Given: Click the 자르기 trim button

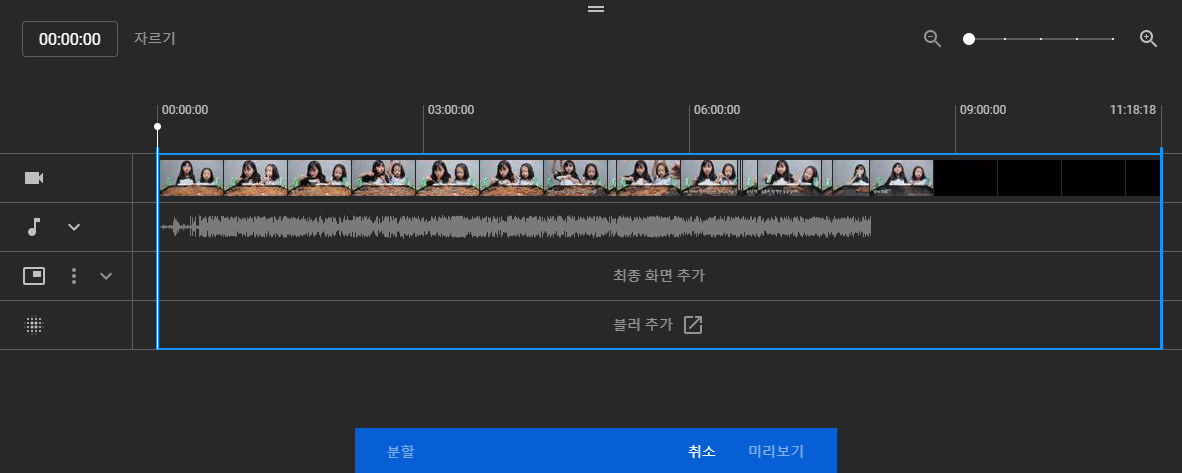Looking at the screenshot, I should point(155,38).
